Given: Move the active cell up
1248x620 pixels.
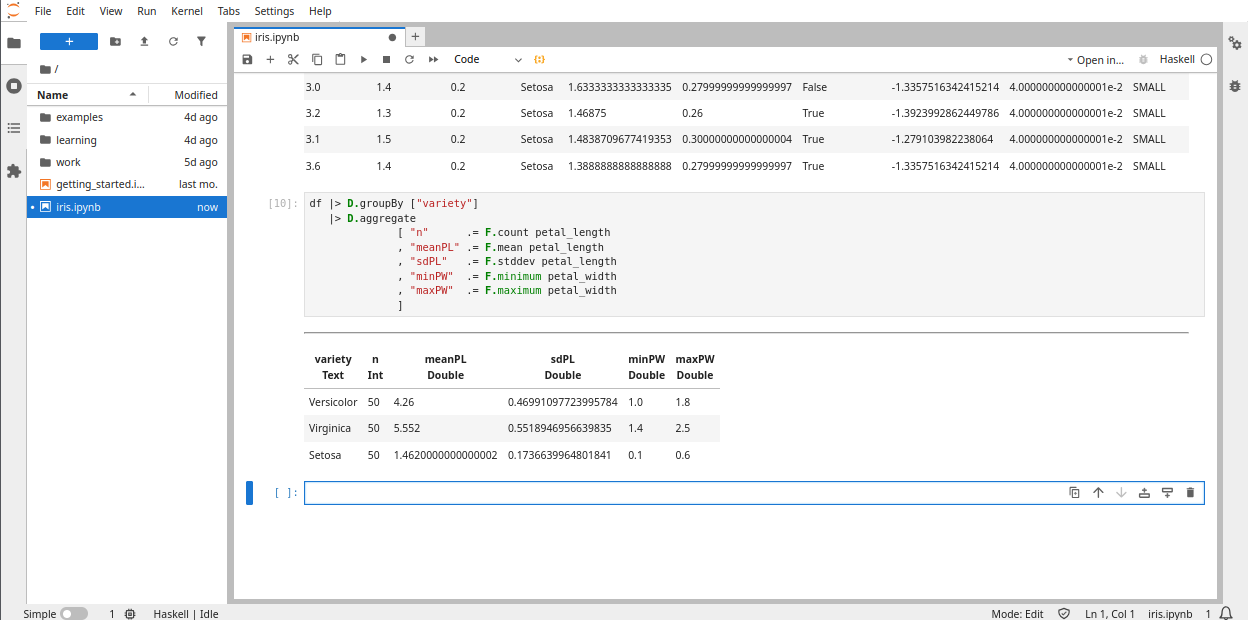Looking at the screenshot, I should point(1098,493).
